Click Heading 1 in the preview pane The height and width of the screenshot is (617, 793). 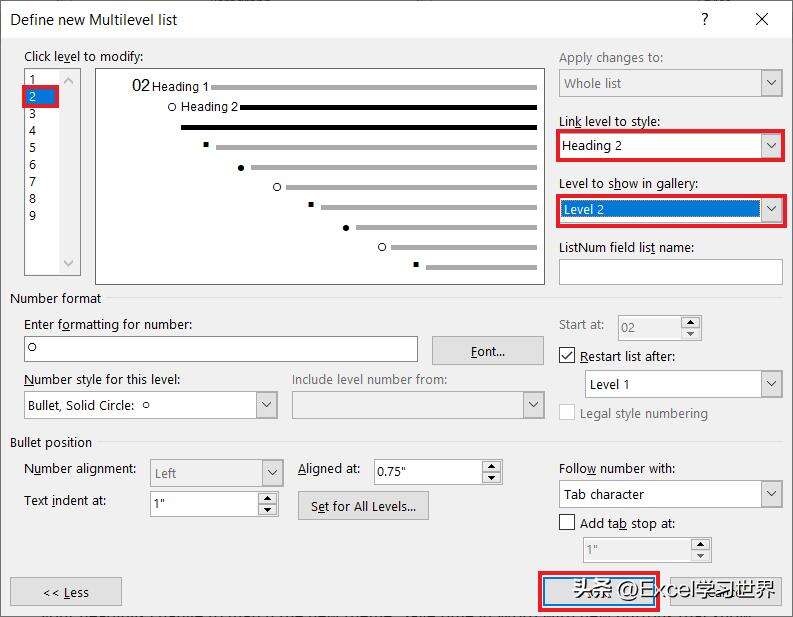point(180,86)
